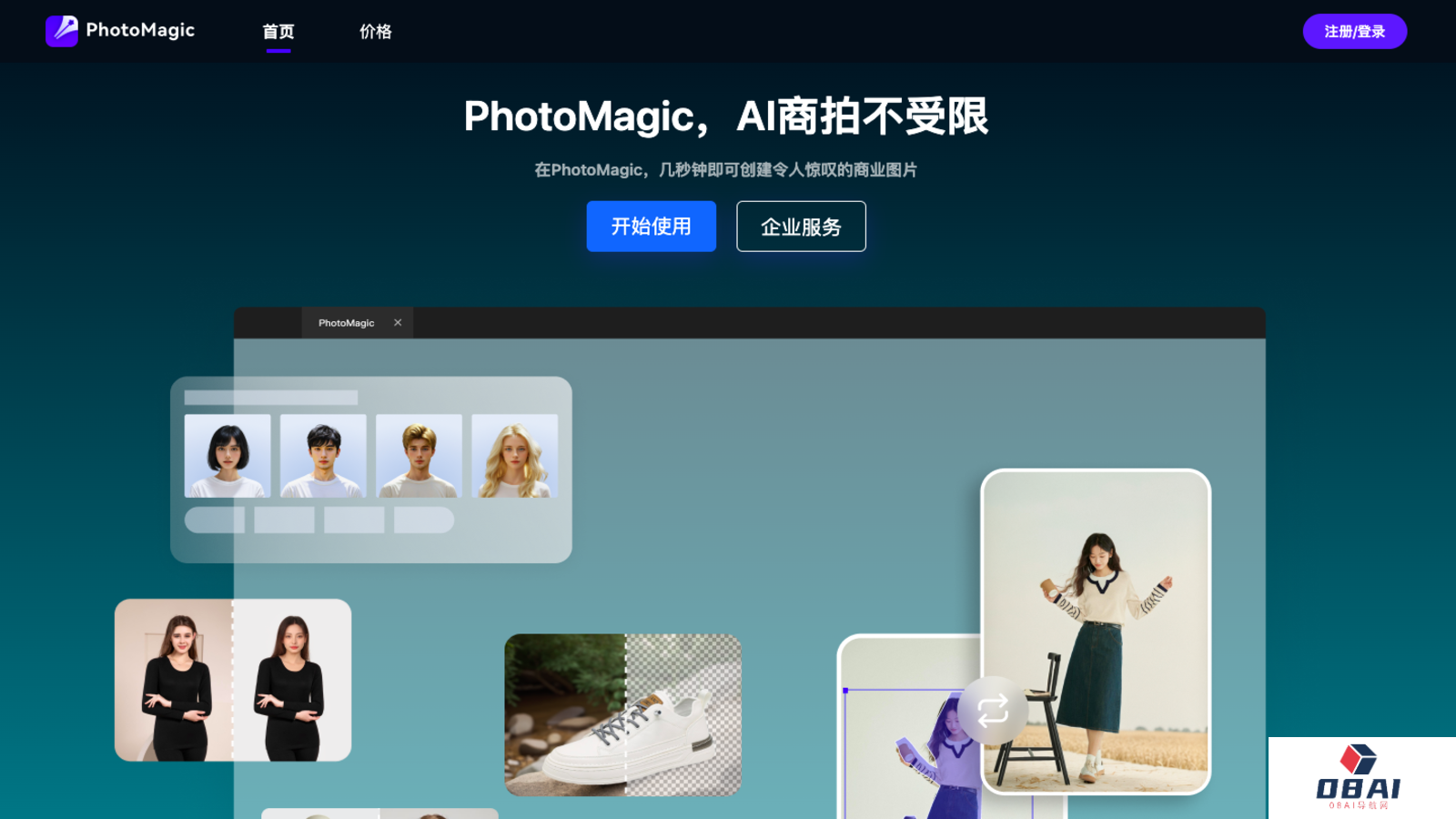Open the 价格 pricing page
The height and width of the screenshot is (819, 1456).
coord(376,32)
